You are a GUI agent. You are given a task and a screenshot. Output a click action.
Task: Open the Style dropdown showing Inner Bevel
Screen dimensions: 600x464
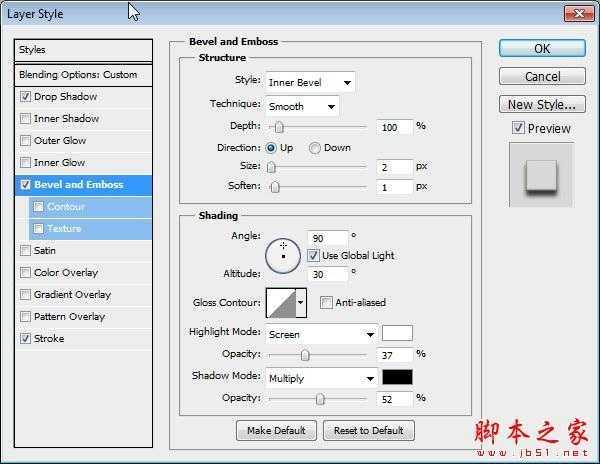(309, 82)
